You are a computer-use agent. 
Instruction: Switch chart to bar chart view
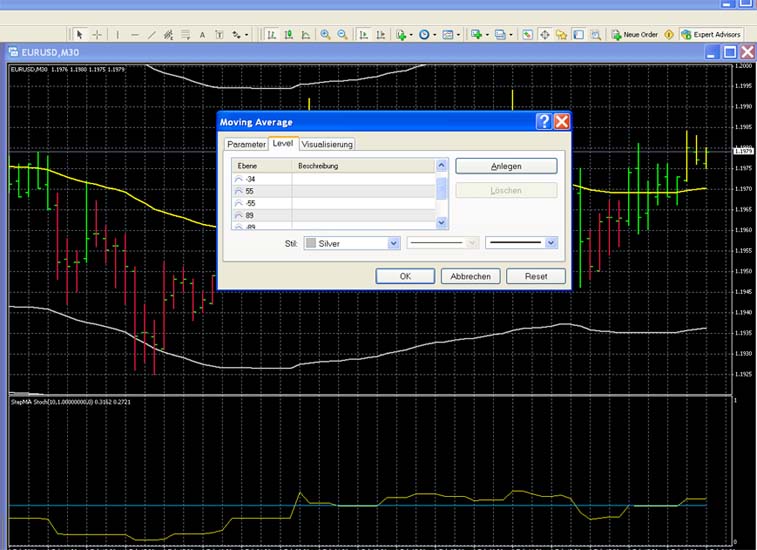pos(271,34)
